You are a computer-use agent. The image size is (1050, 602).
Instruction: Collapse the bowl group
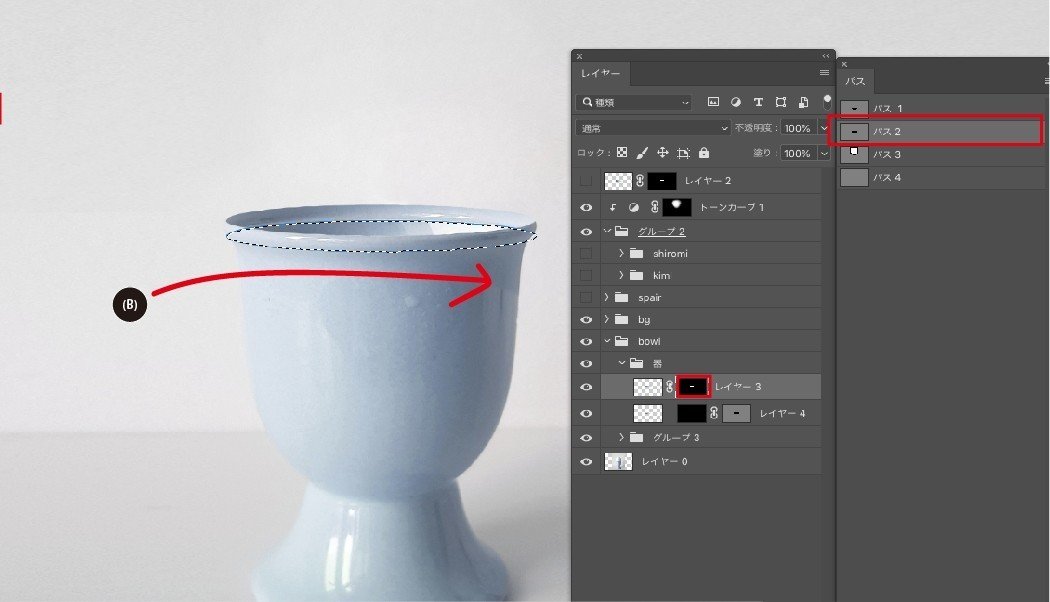pos(607,341)
